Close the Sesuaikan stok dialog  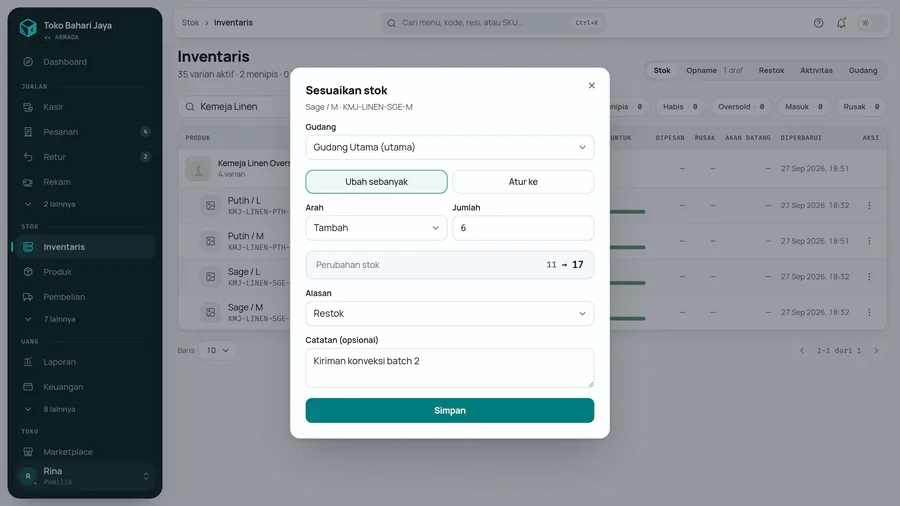(x=591, y=85)
